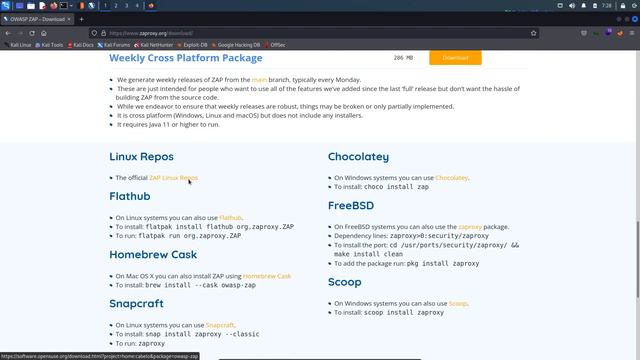Screen dimensions: 640x360
Task: Open the Kali Docs bookmark
Action: click(80, 45)
